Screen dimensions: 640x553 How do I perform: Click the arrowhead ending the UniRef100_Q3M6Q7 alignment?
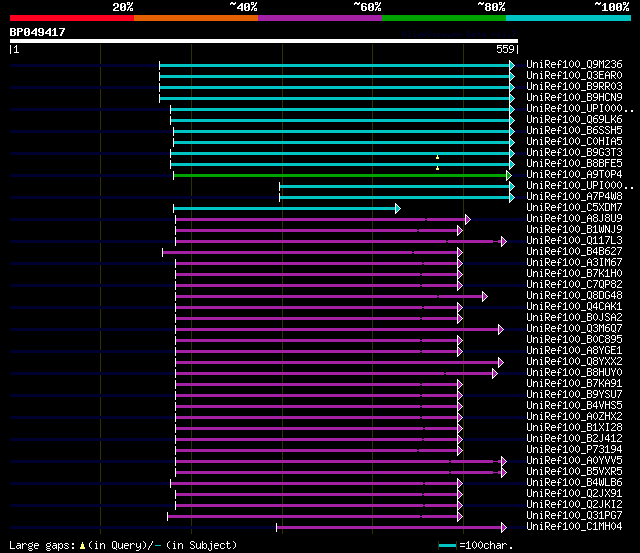point(501,330)
